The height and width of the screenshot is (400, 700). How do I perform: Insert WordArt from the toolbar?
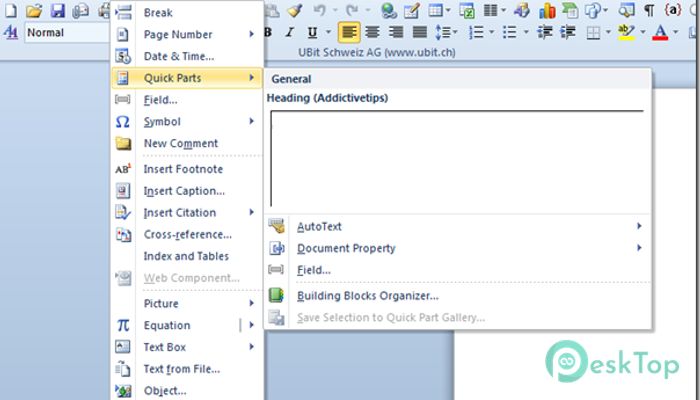(522, 10)
